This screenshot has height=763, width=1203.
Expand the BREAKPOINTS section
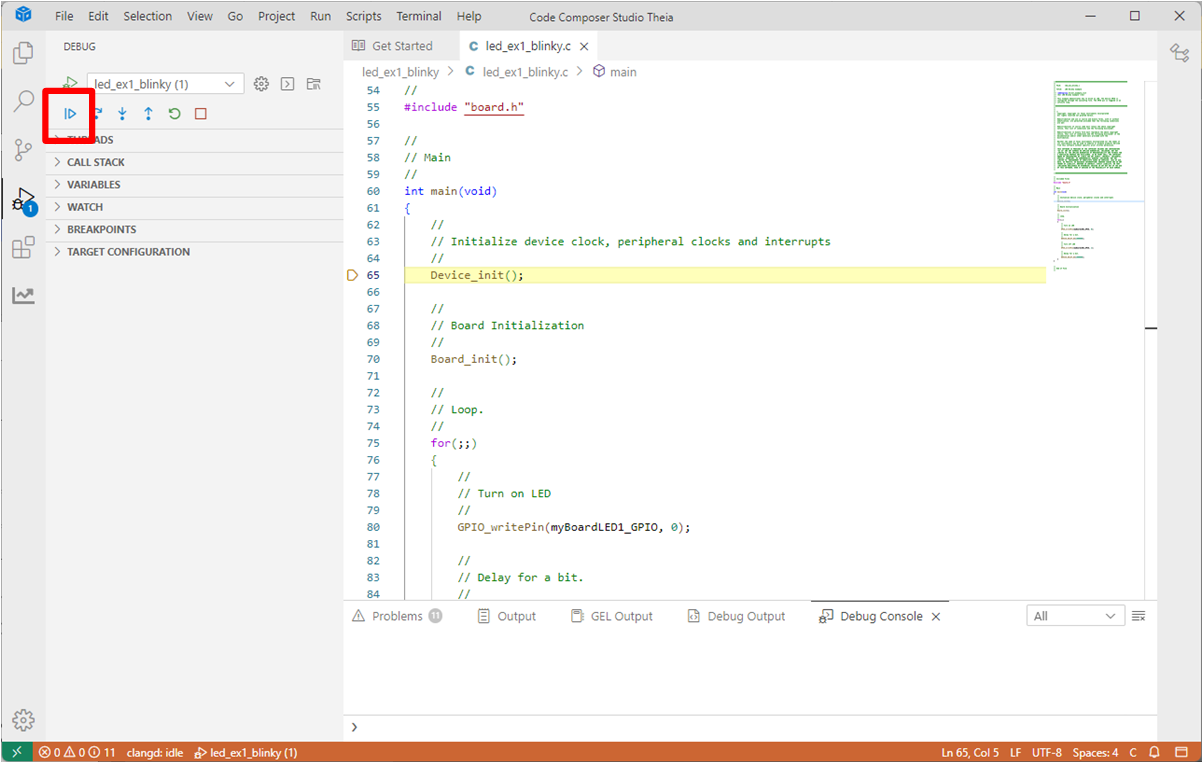coord(101,230)
